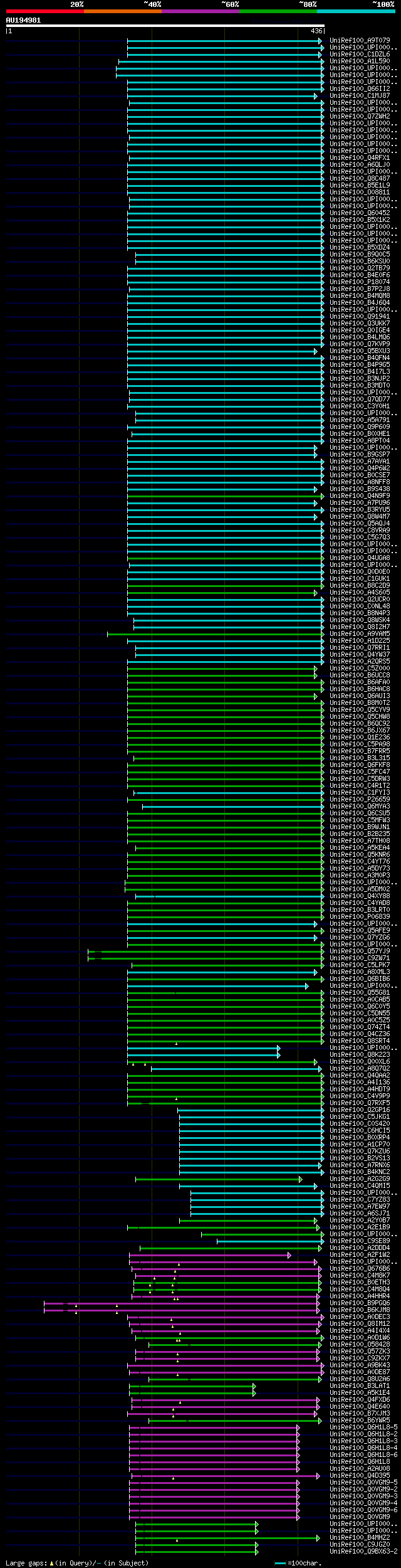Select the UniRef100_A6QLJ0 entry

click(360, 165)
